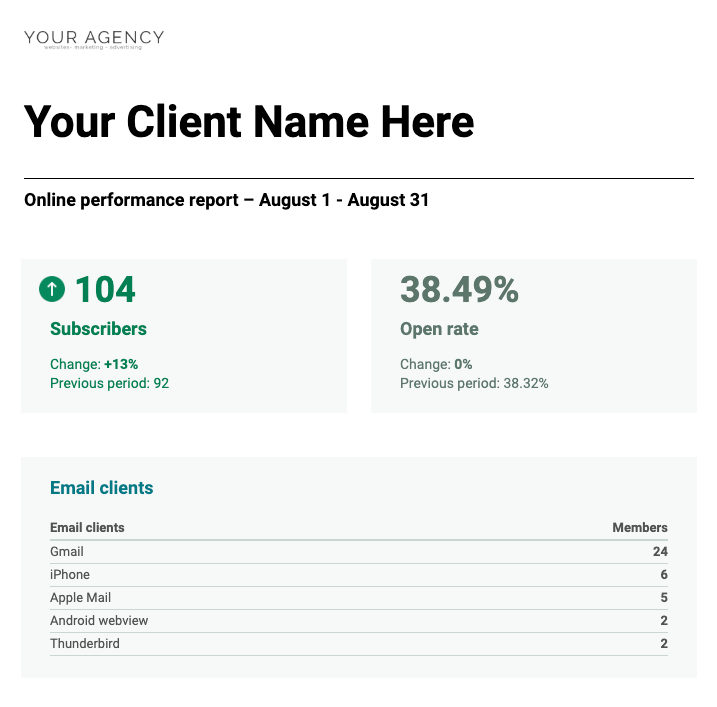Click the Previous period: 92 text
Viewport: 717px width, 707px height.
tap(109, 383)
